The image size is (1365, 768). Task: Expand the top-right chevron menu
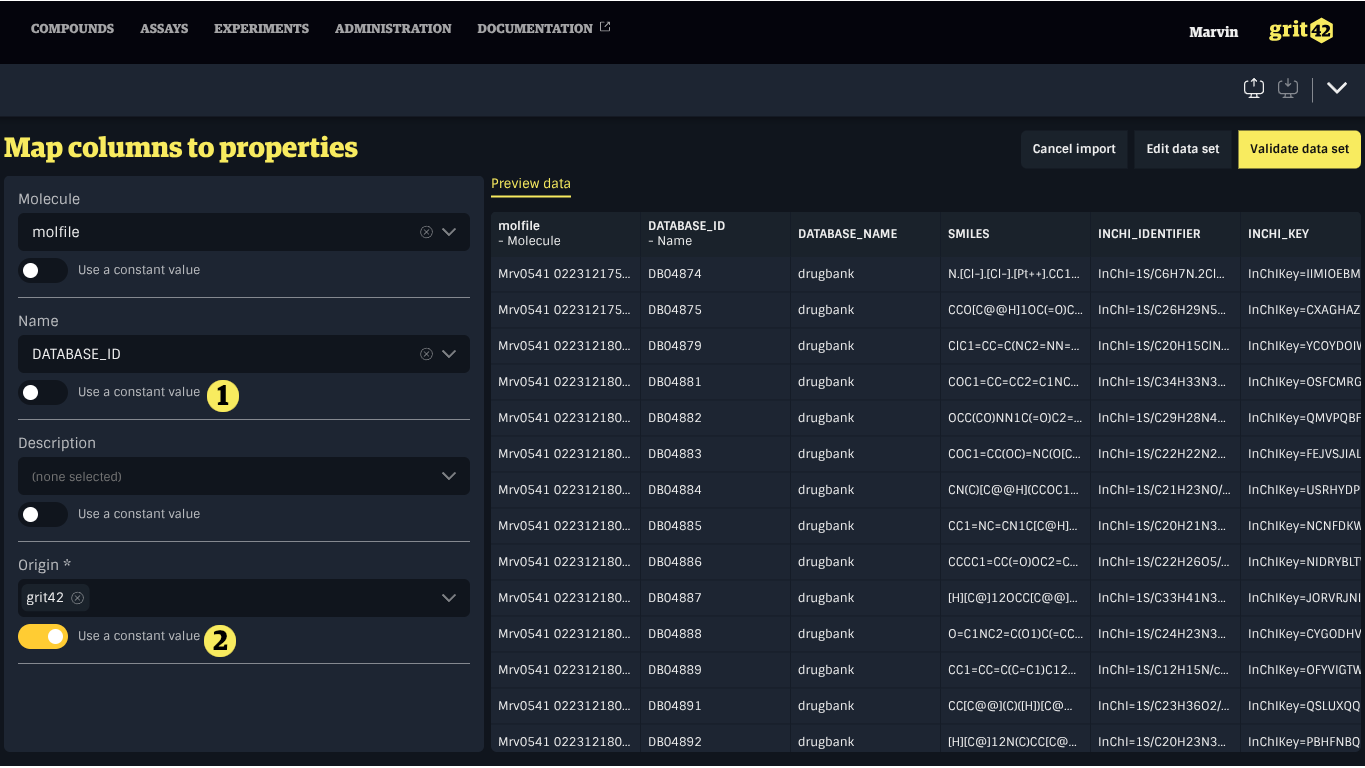coord(1337,88)
